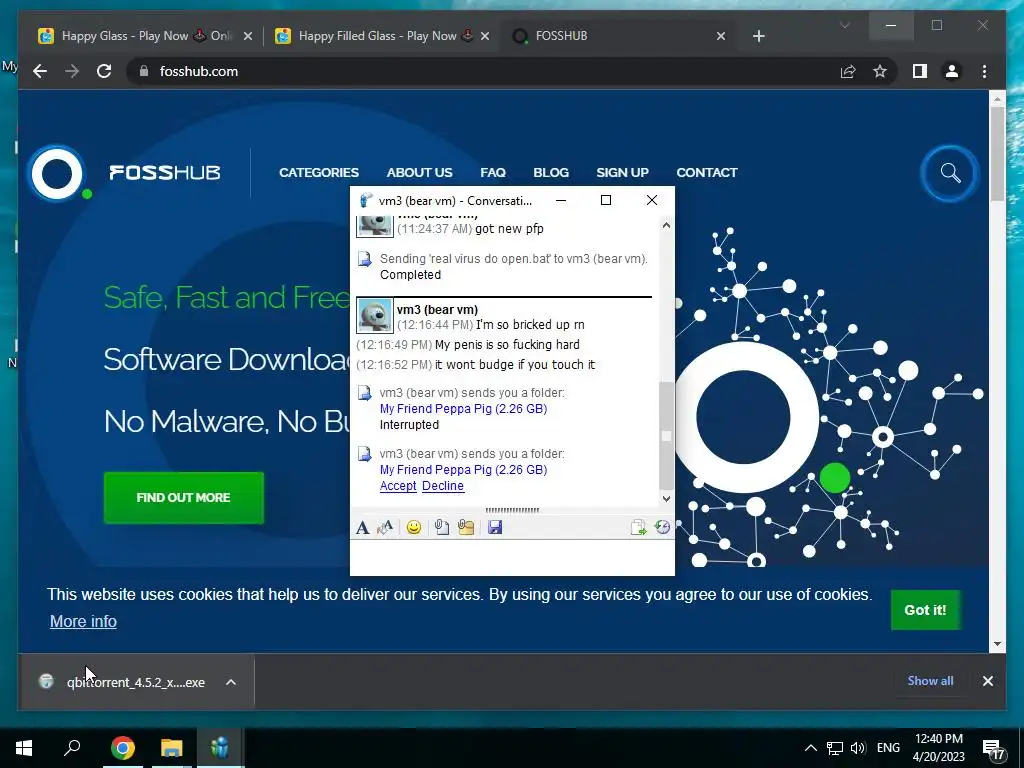This screenshot has width=1024, height=768.
Task: Open notification center icon
Action: click(x=993, y=749)
